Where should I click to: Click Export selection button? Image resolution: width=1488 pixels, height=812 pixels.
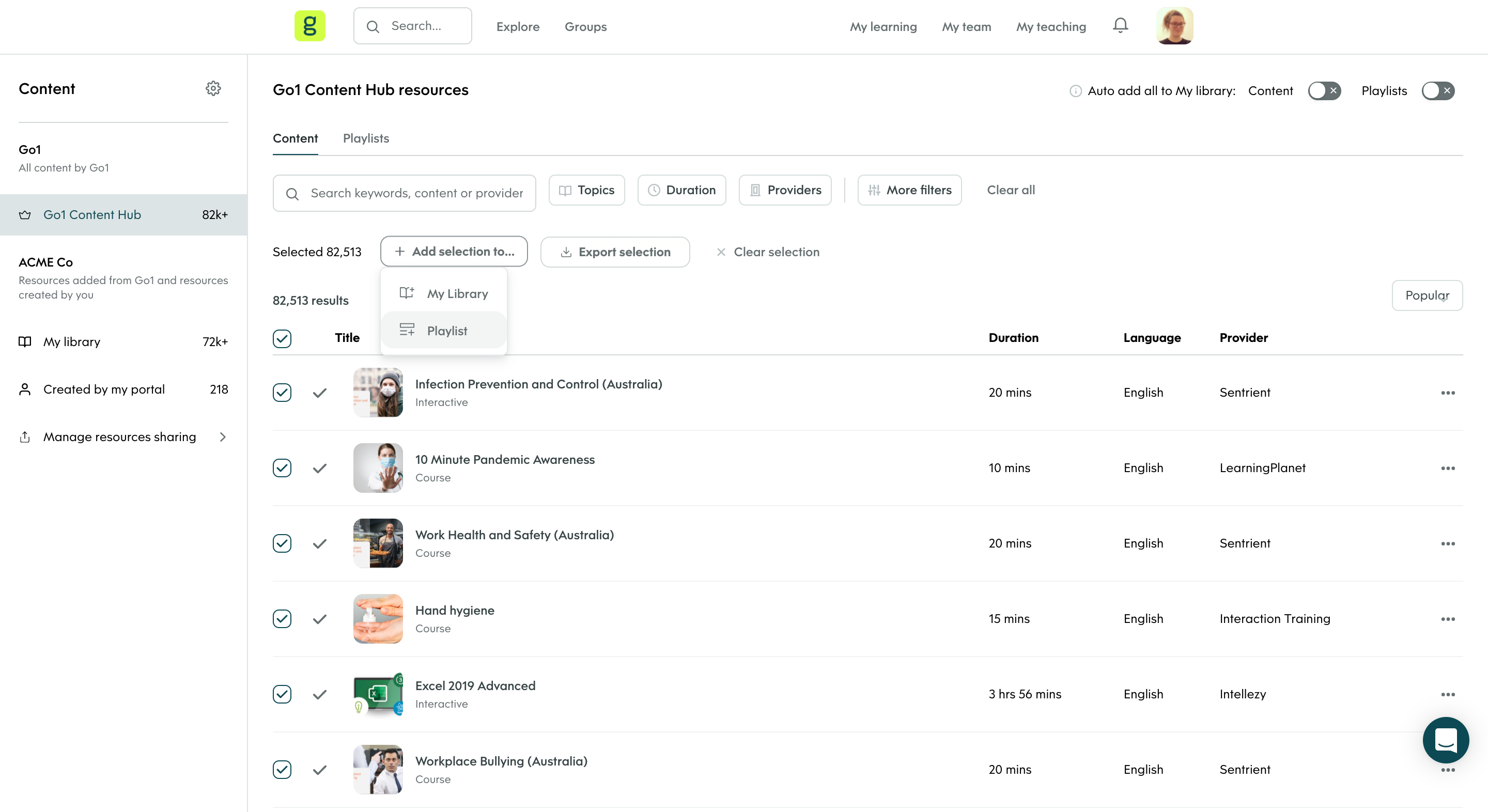pos(615,252)
